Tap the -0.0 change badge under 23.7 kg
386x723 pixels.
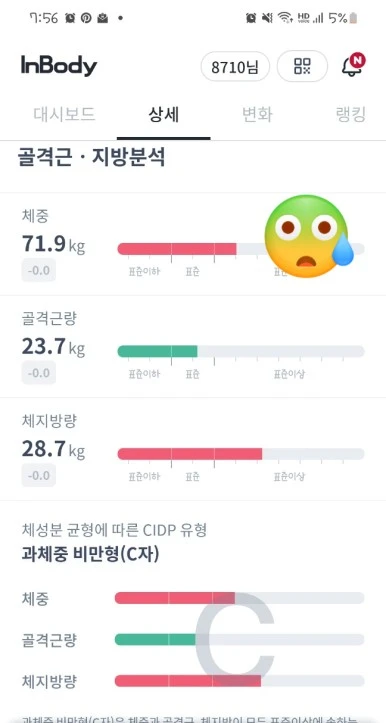39,373
